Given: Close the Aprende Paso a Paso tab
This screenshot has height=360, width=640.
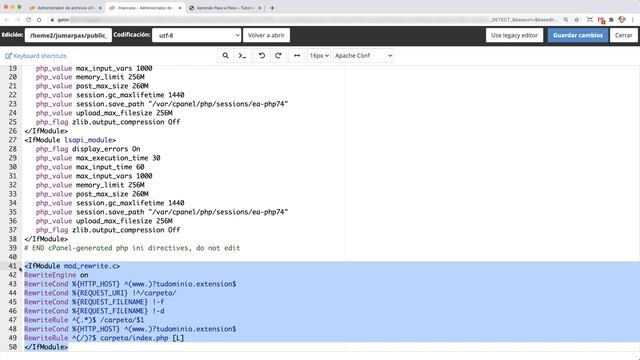Looking at the screenshot, I should click(260, 8).
